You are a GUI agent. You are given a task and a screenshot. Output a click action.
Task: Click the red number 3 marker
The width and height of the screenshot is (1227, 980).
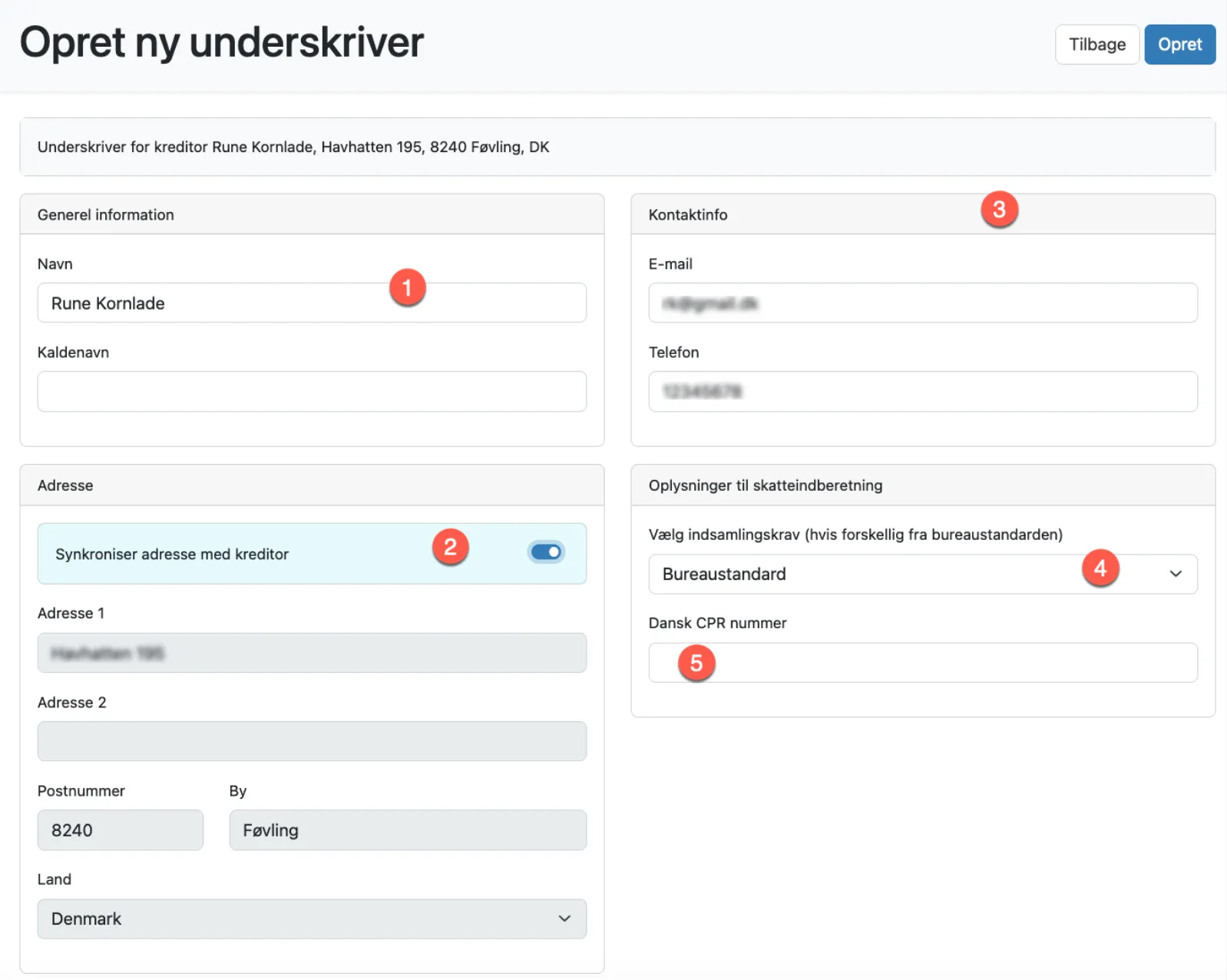[999, 210]
